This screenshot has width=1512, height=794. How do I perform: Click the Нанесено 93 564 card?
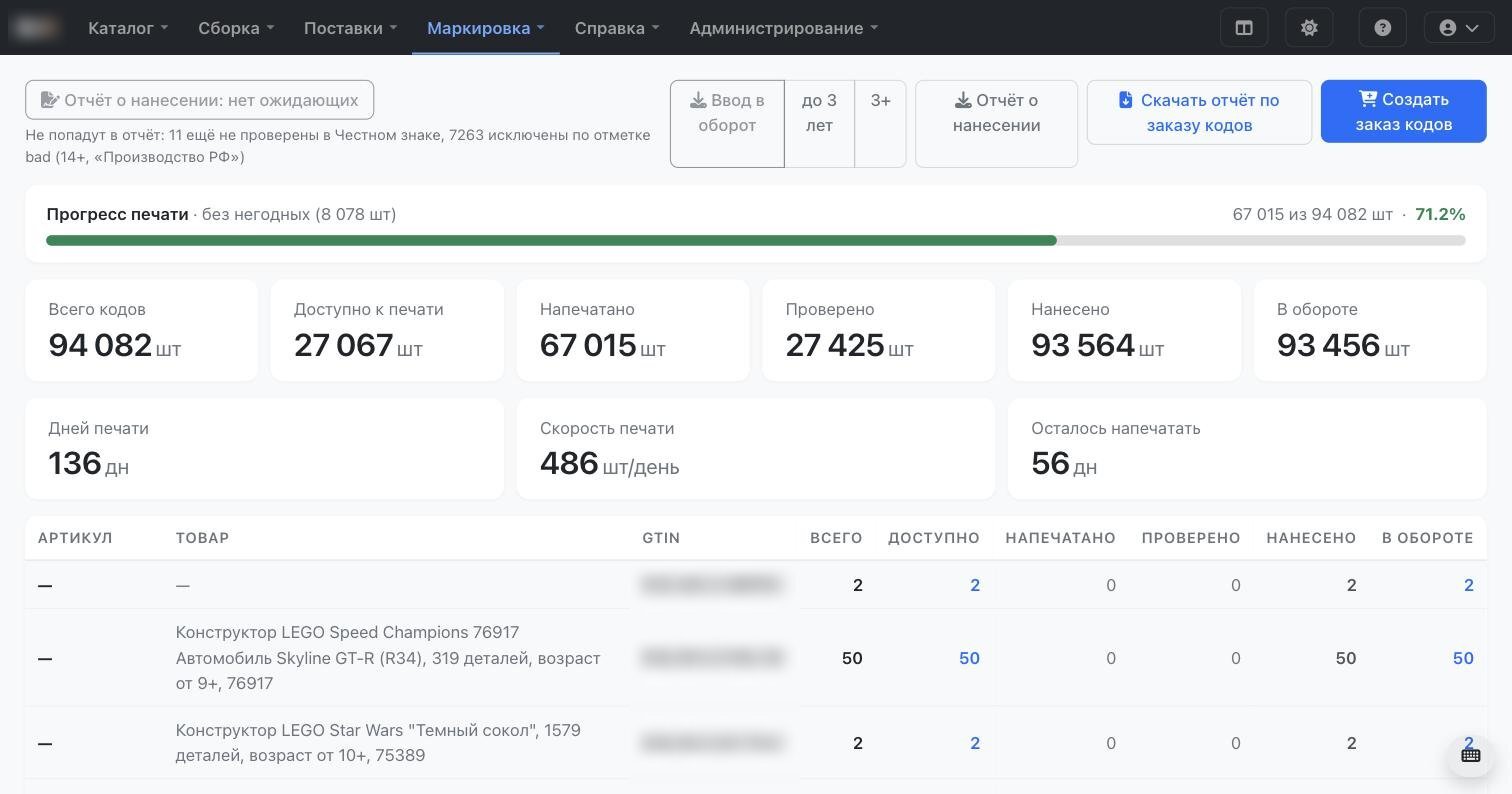tap(1124, 330)
